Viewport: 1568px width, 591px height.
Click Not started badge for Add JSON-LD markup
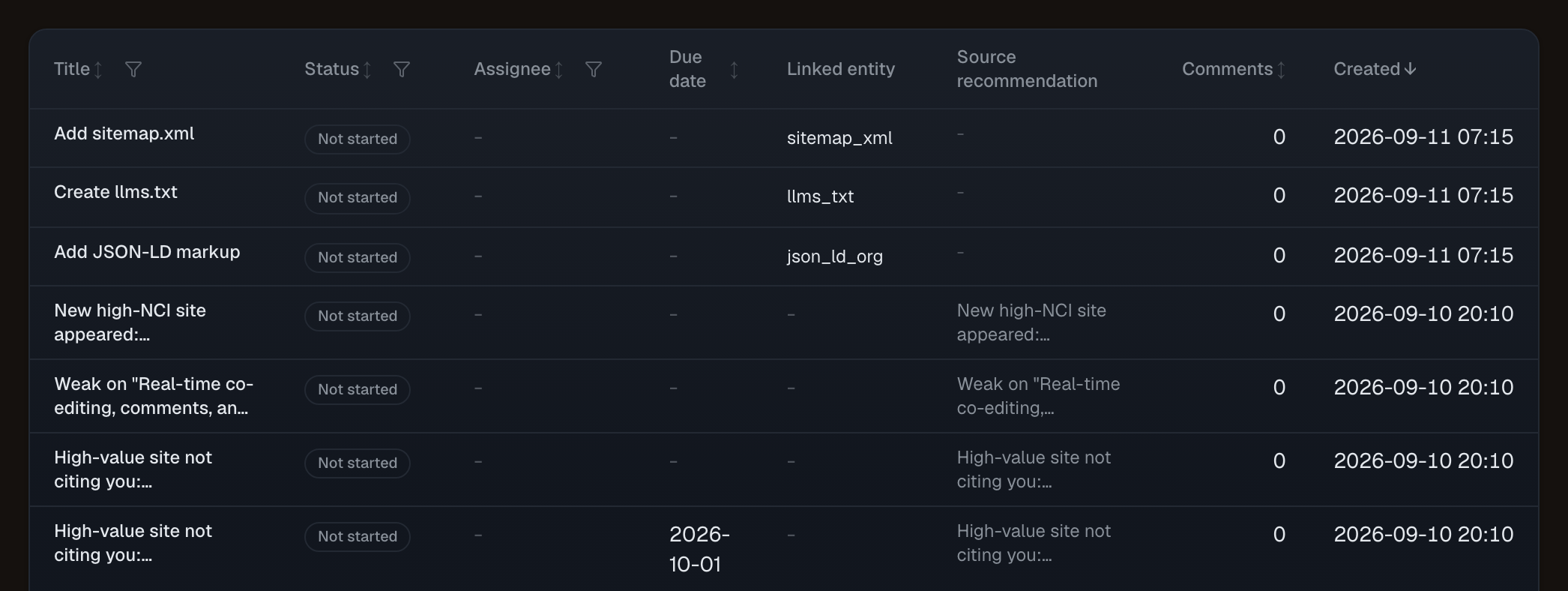coord(358,257)
